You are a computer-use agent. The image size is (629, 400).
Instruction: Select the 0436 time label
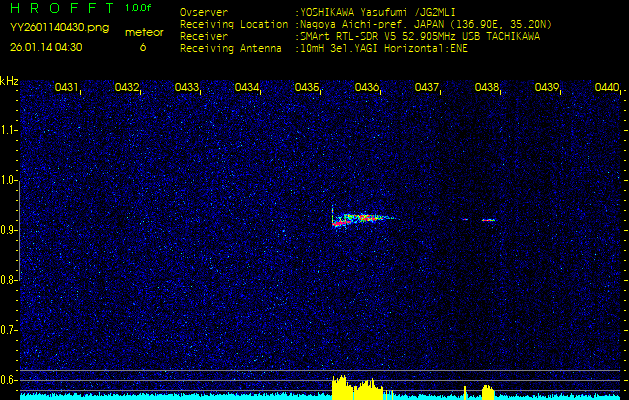click(367, 88)
